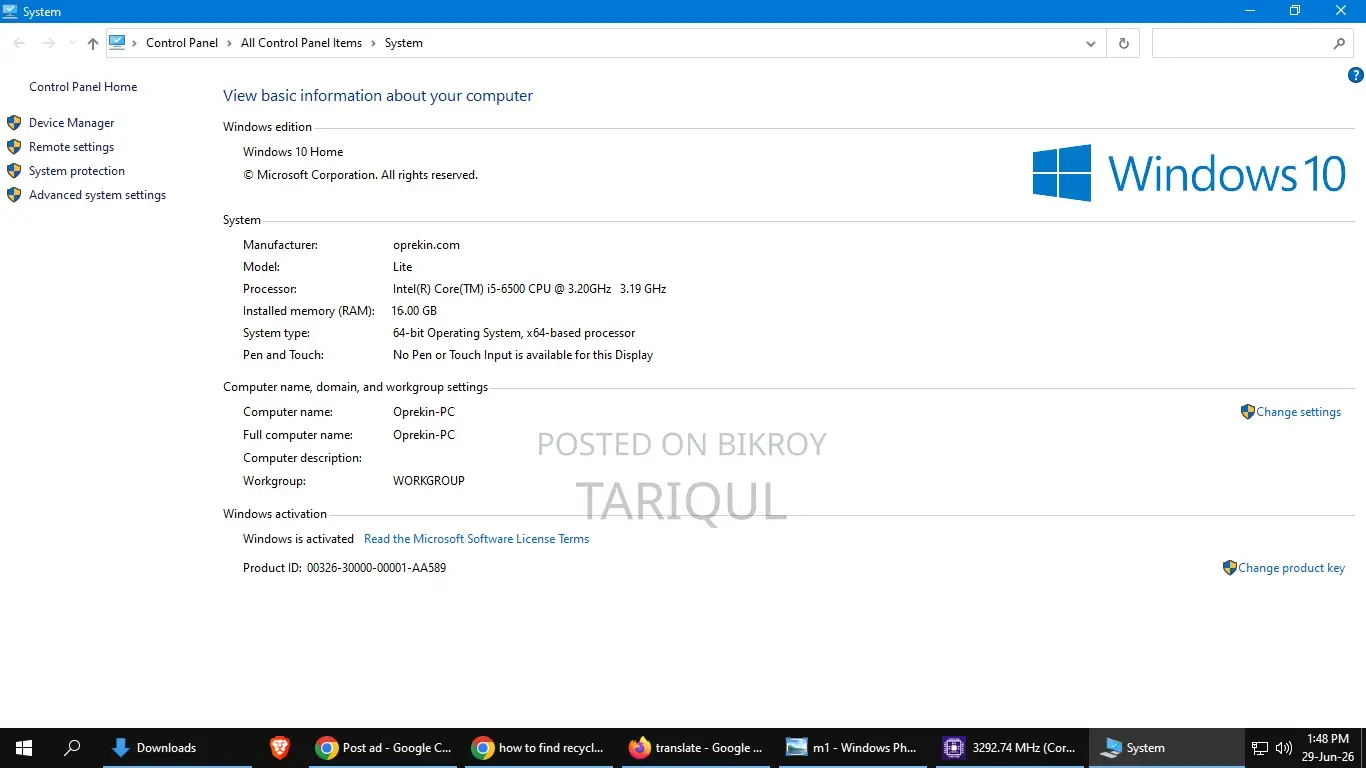Screen dimensions: 1366x768
Task: Expand the chevron before 'Control Panel' breadcrumb
Action: [x=135, y=43]
